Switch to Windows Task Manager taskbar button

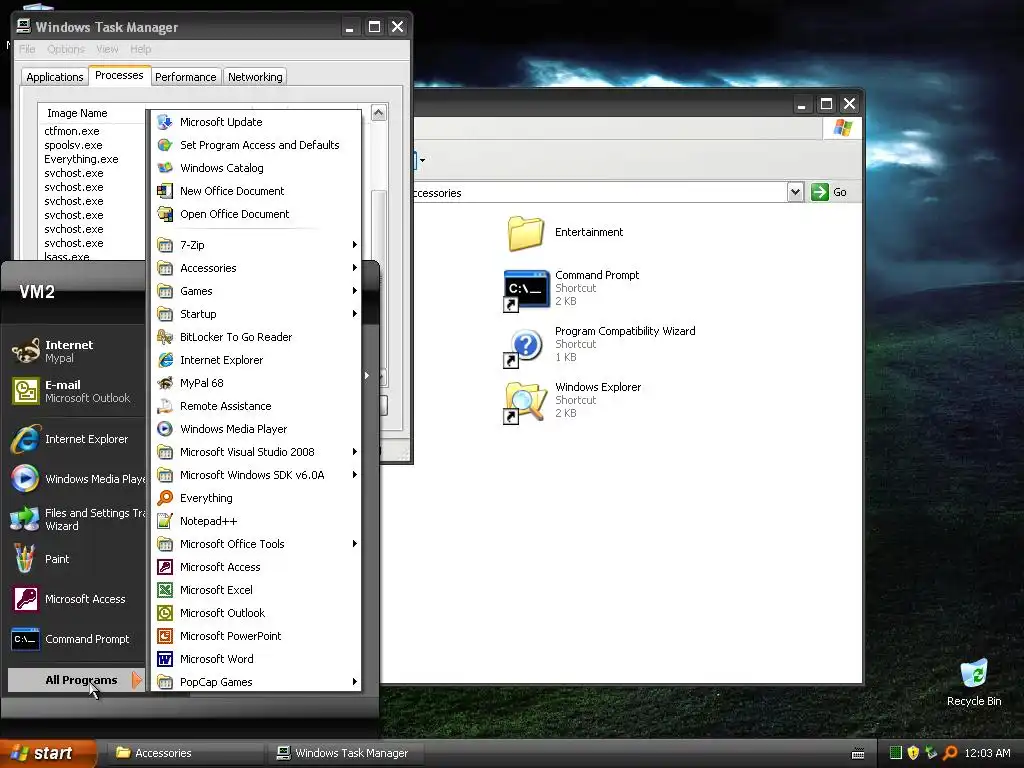[346, 753]
